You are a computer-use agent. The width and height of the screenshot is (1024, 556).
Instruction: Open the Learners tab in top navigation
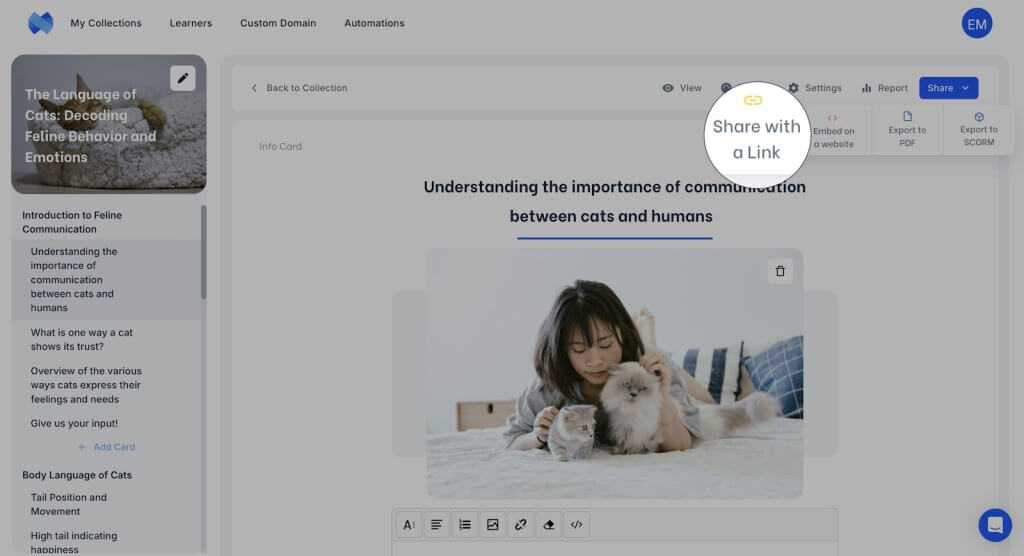pyautogui.click(x=190, y=23)
